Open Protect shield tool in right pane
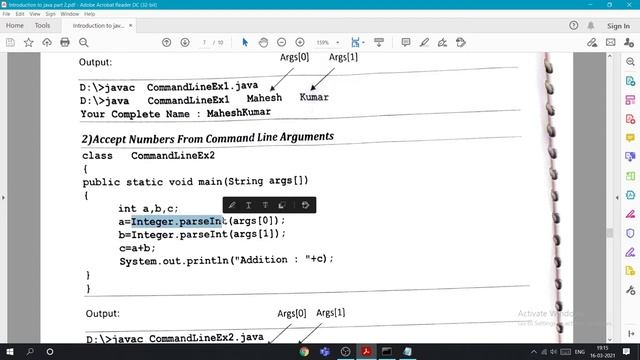 tap(630, 233)
